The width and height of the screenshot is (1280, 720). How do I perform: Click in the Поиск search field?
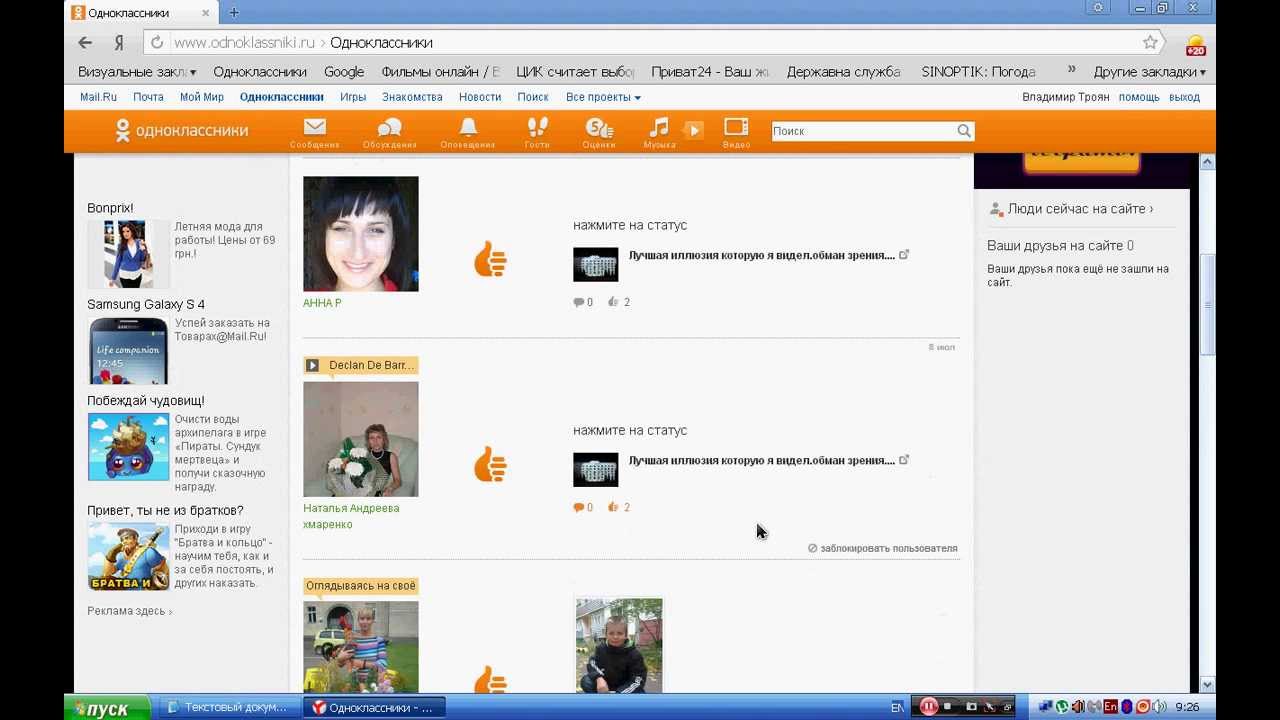click(862, 131)
